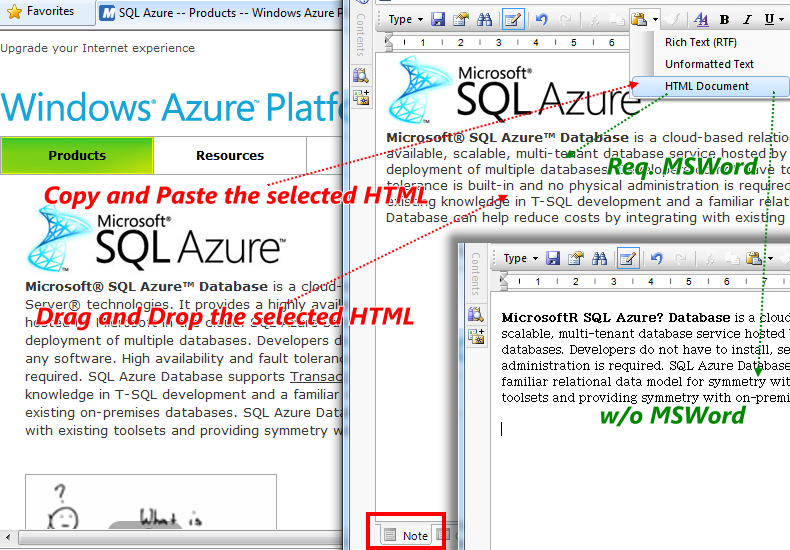Click search-contents icon in upper editor sidebar
This screenshot has width=790, height=550.
(361, 76)
